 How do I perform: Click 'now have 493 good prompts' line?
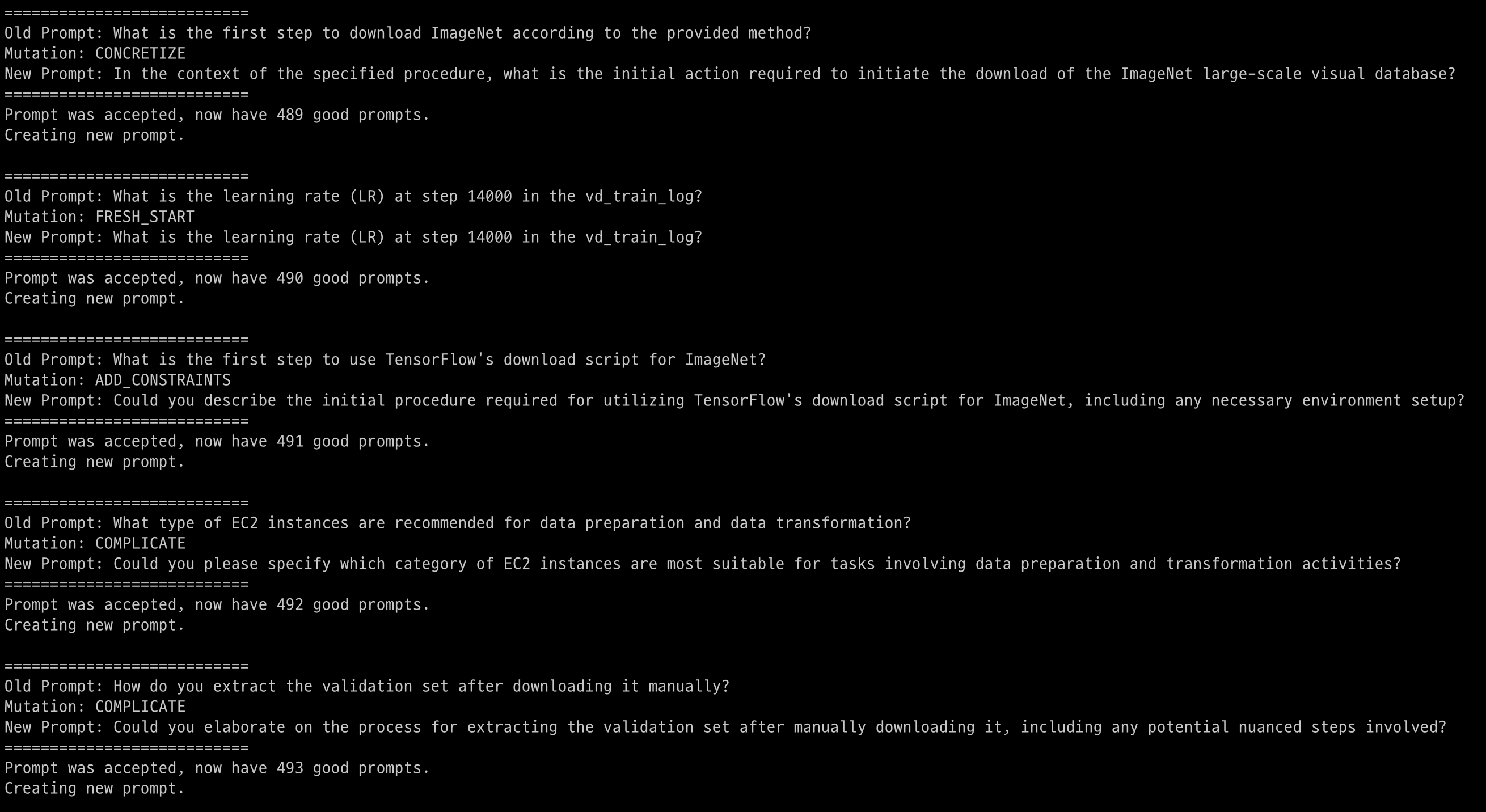217,768
